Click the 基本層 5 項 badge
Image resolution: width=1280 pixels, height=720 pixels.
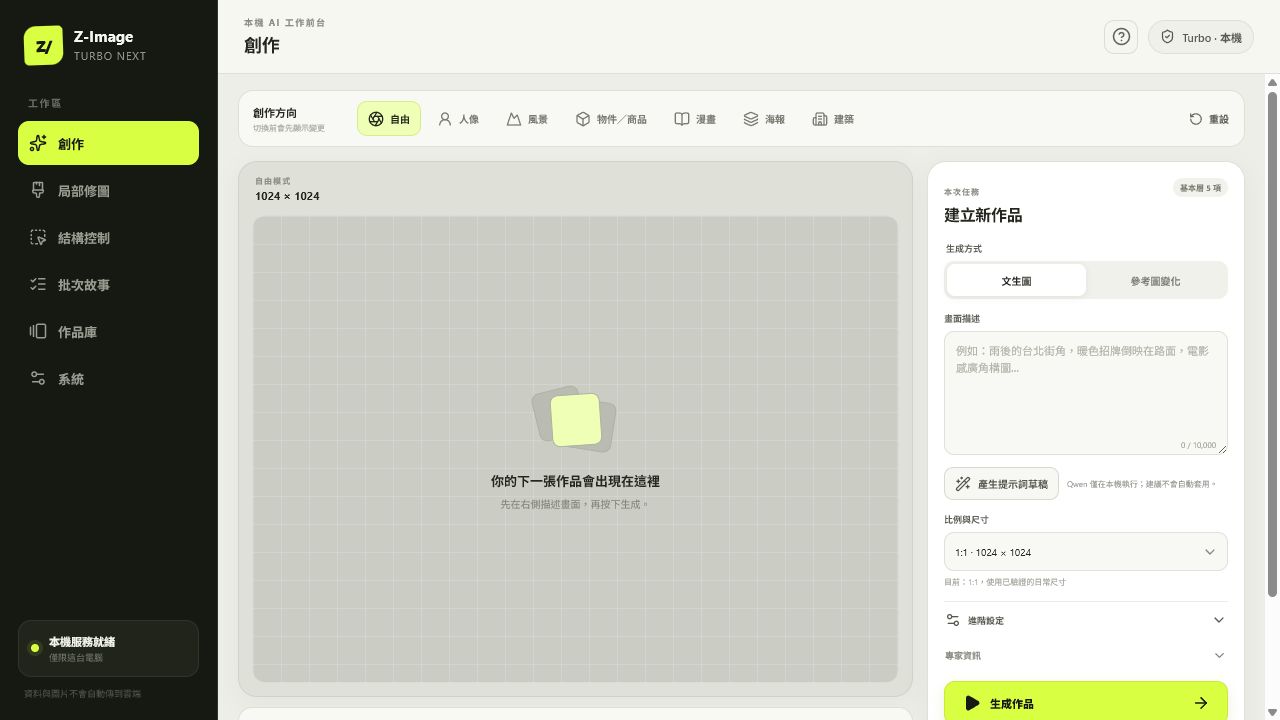[1200, 188]
